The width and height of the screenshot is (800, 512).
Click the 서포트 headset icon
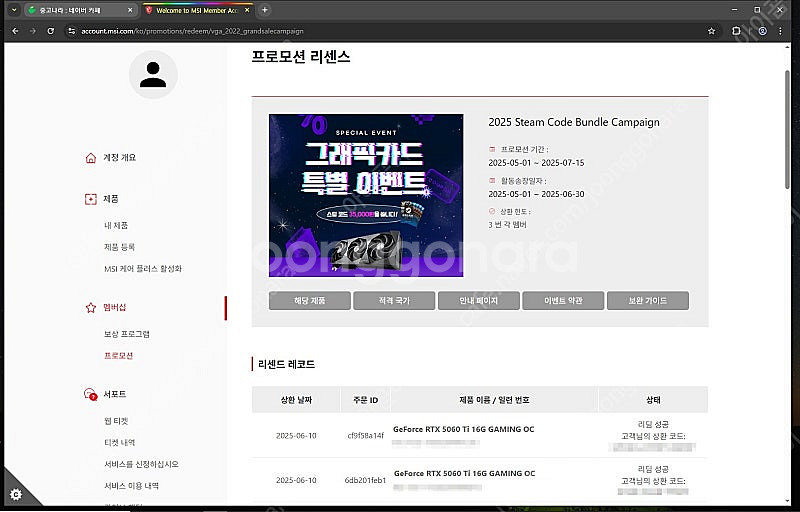[x=90, y=394]
